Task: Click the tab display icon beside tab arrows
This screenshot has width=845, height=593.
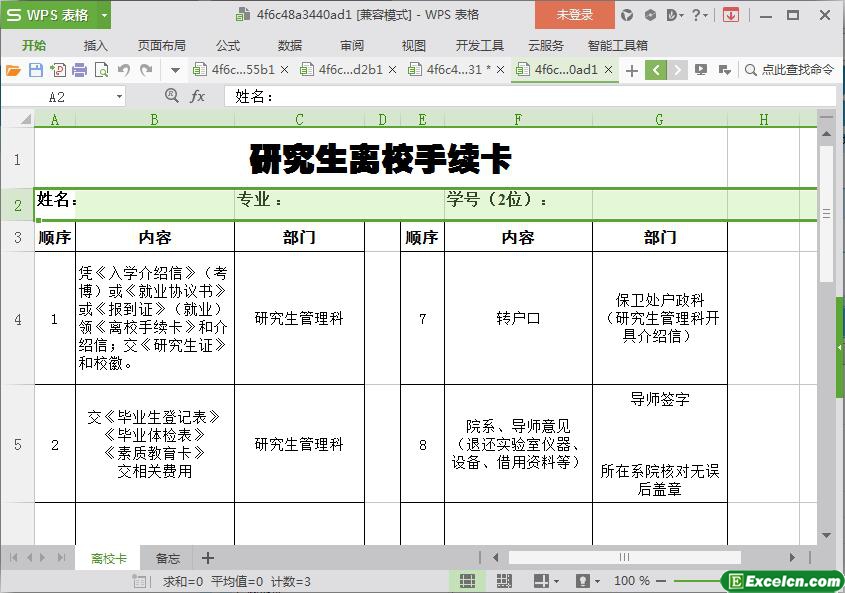Action: (x=701, y=70)
